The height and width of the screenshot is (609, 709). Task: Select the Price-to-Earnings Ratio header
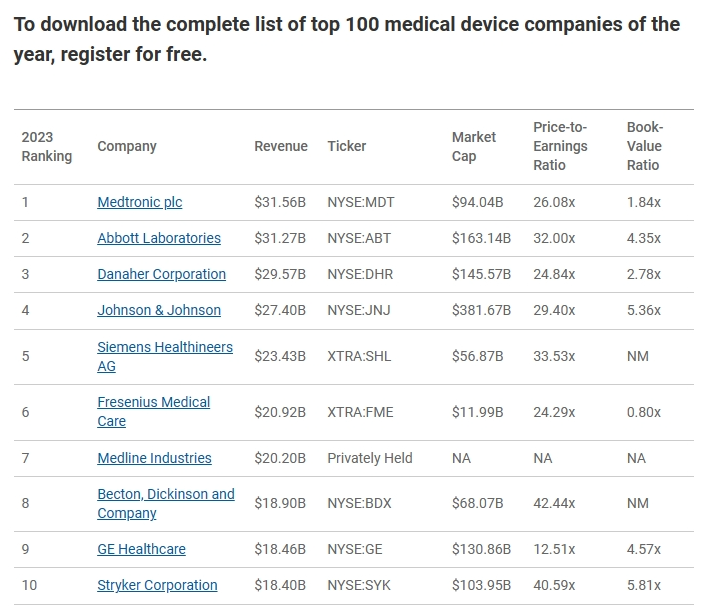560,146
